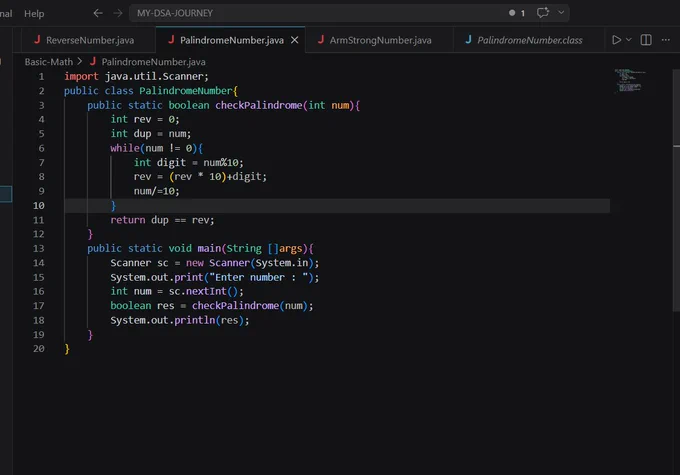Click line number 20 in gutter
This screenshot has width=680, height=475.
point(39,349)
